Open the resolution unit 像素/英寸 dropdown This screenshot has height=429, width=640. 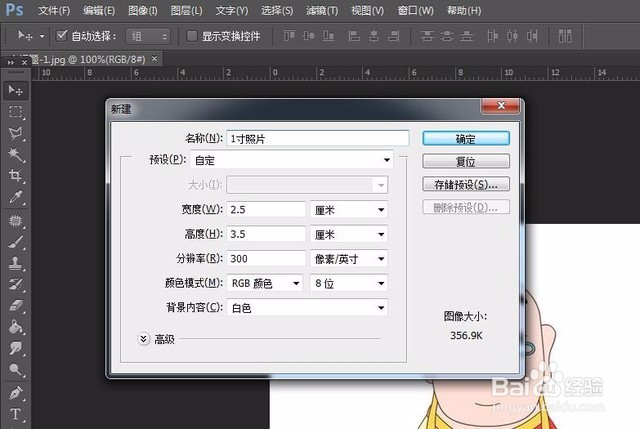[349, 259]
